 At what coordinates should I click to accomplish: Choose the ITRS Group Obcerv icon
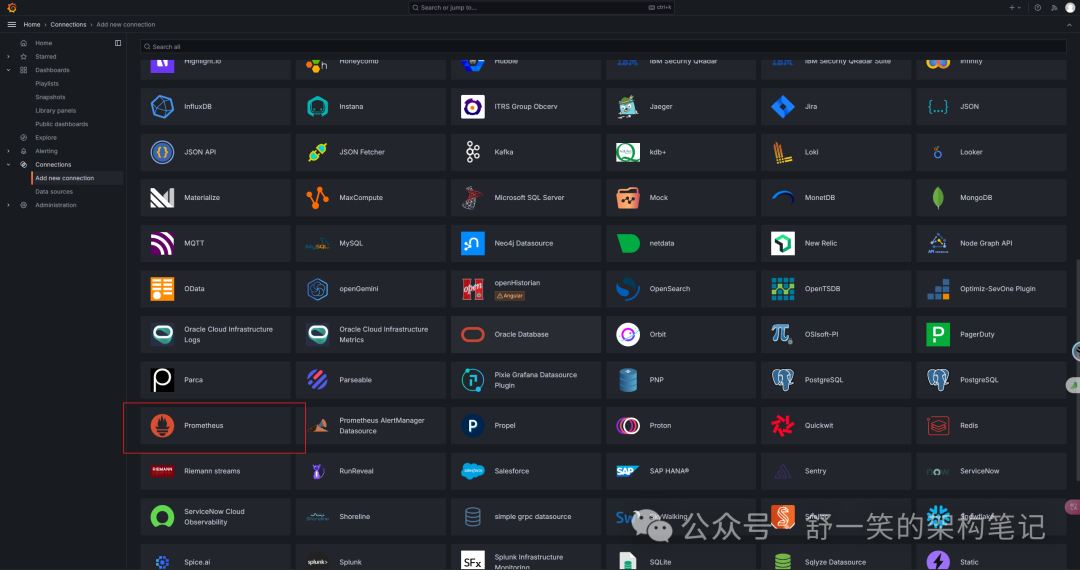click(472, 107)
